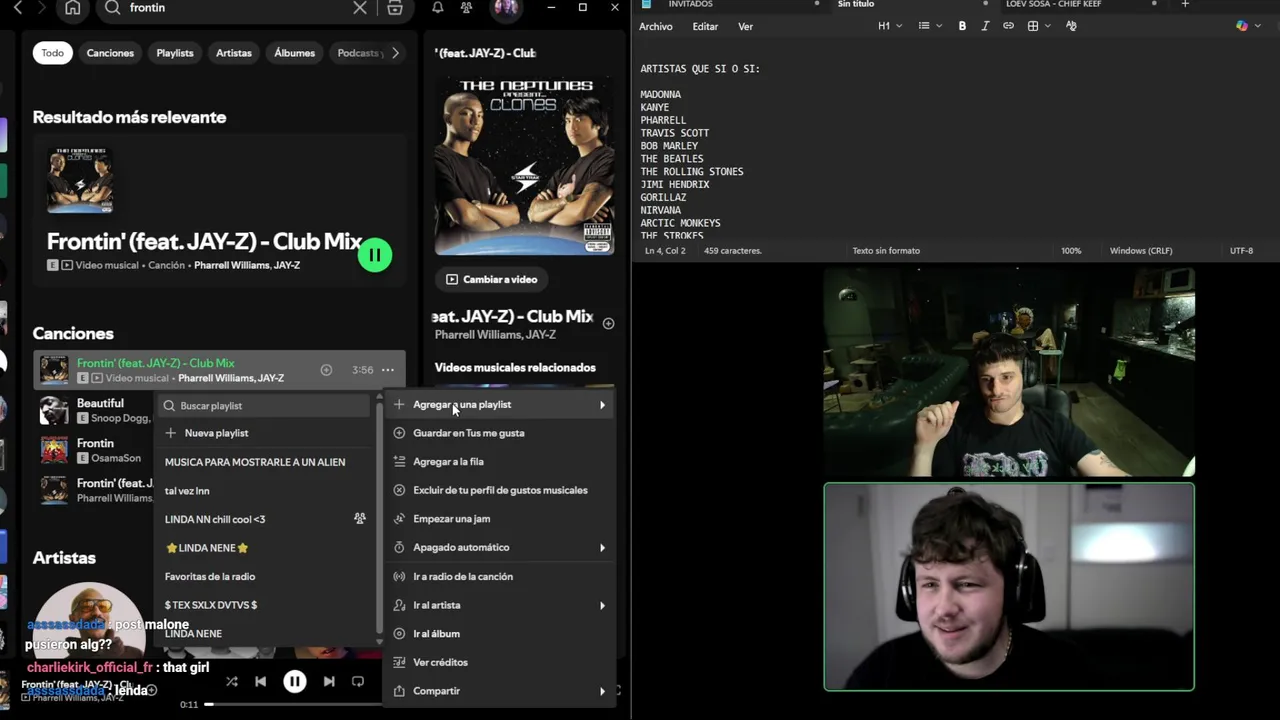Open Notepad 'Editar' menu

click(x=705, y=27)
